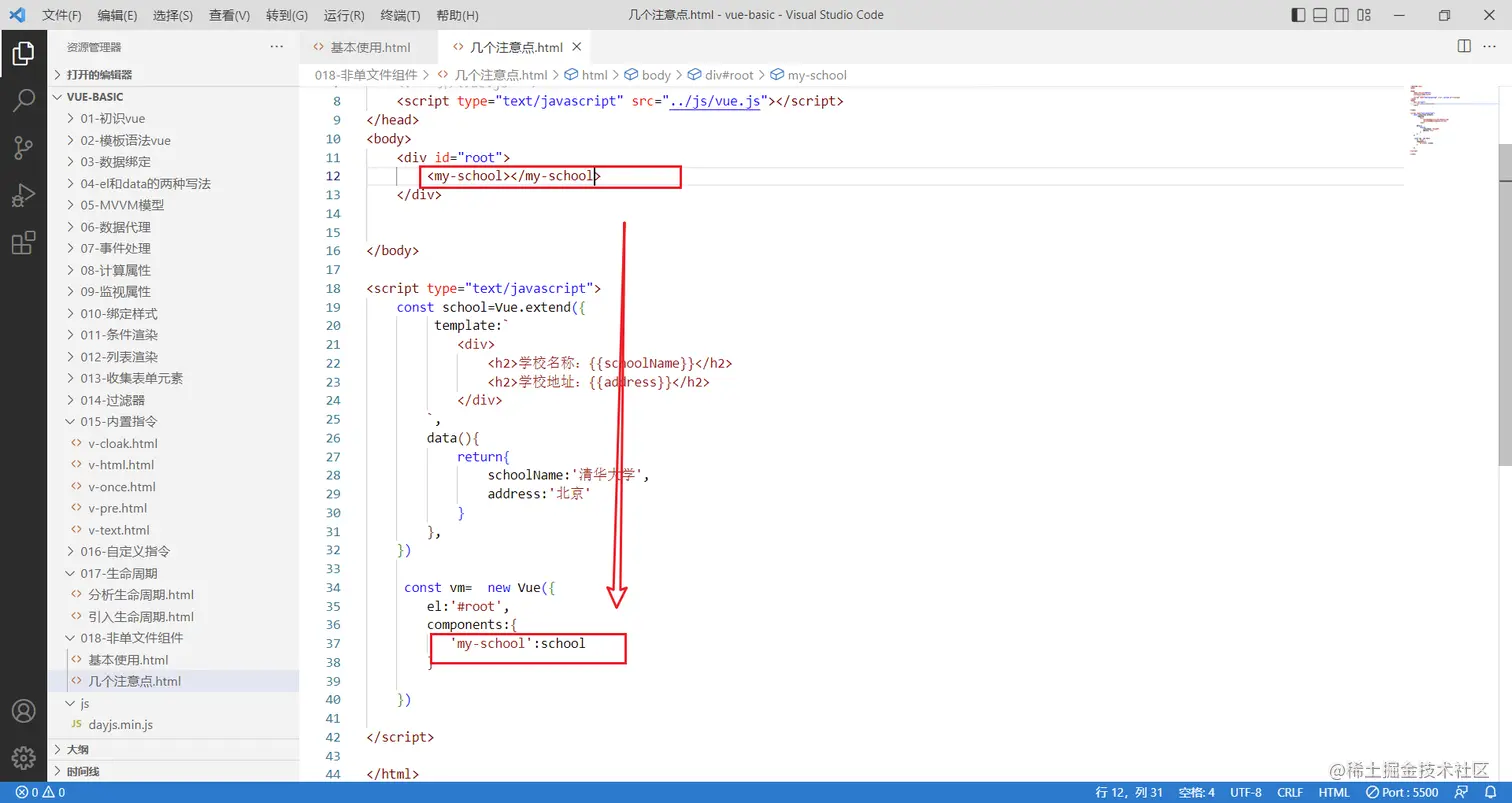Open the Source Control view icon

click(23, 148)
